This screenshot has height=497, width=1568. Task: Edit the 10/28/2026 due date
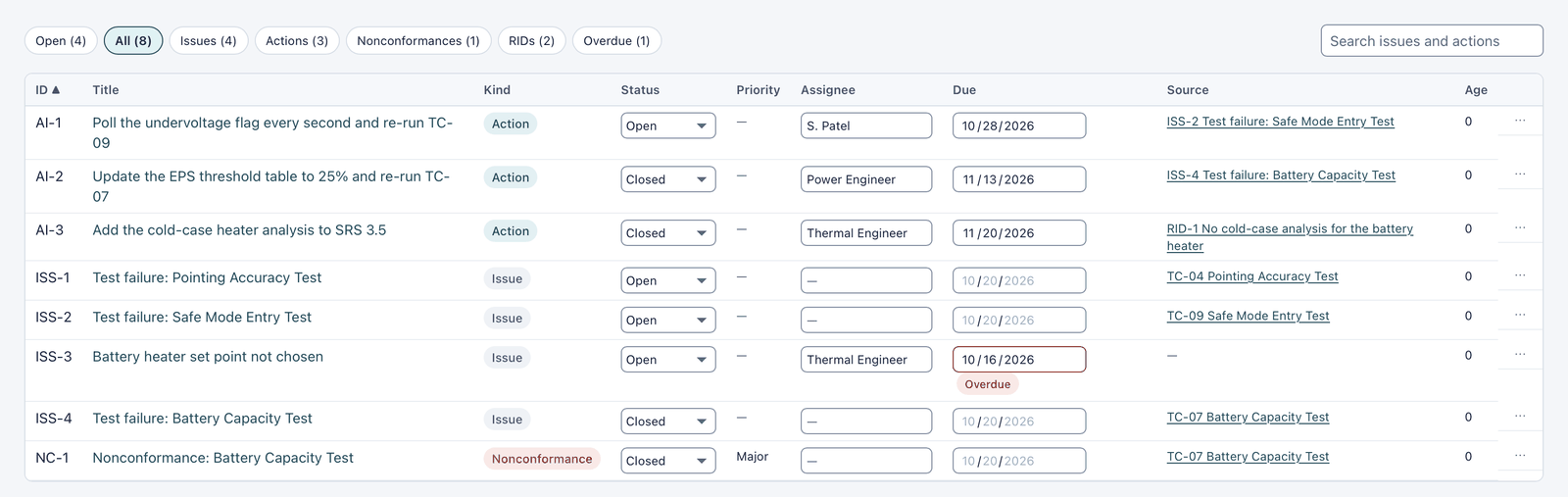point(1019,125)
